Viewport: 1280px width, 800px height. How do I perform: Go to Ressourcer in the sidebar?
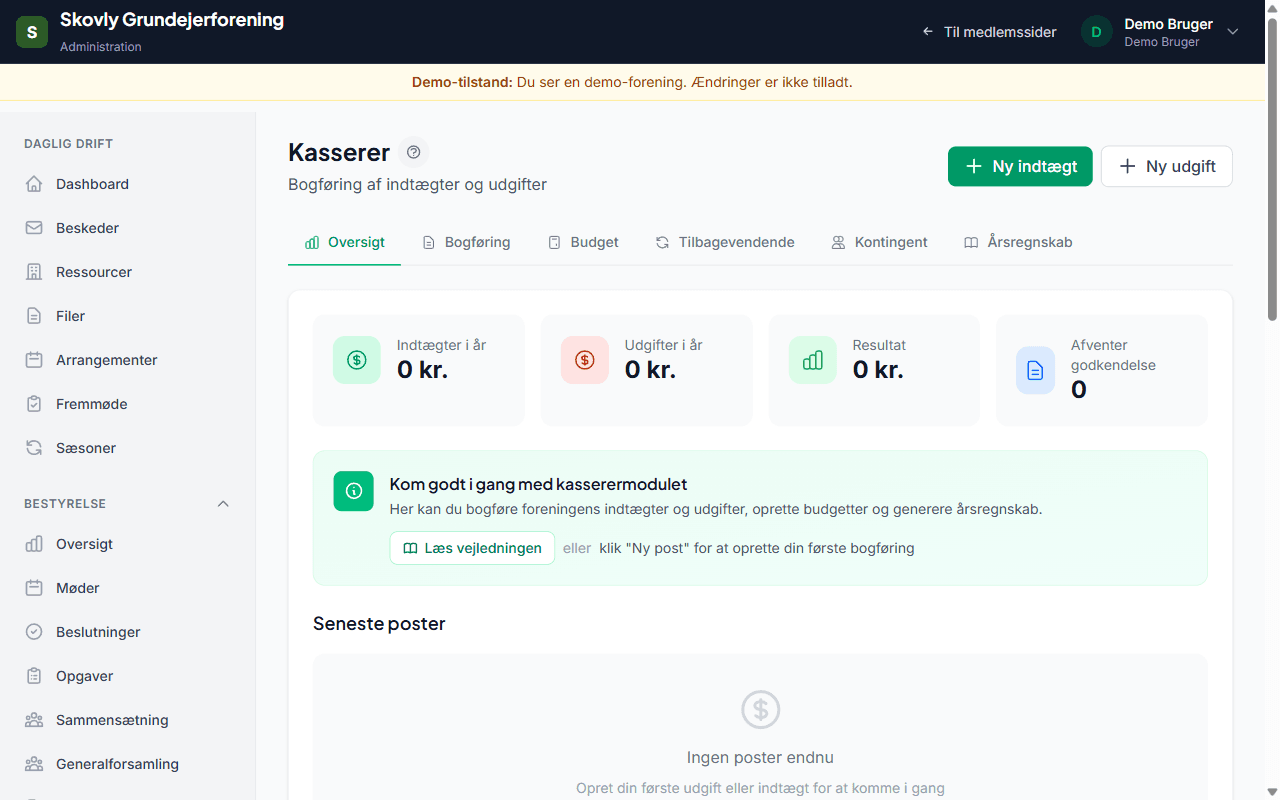coord(128,272)
